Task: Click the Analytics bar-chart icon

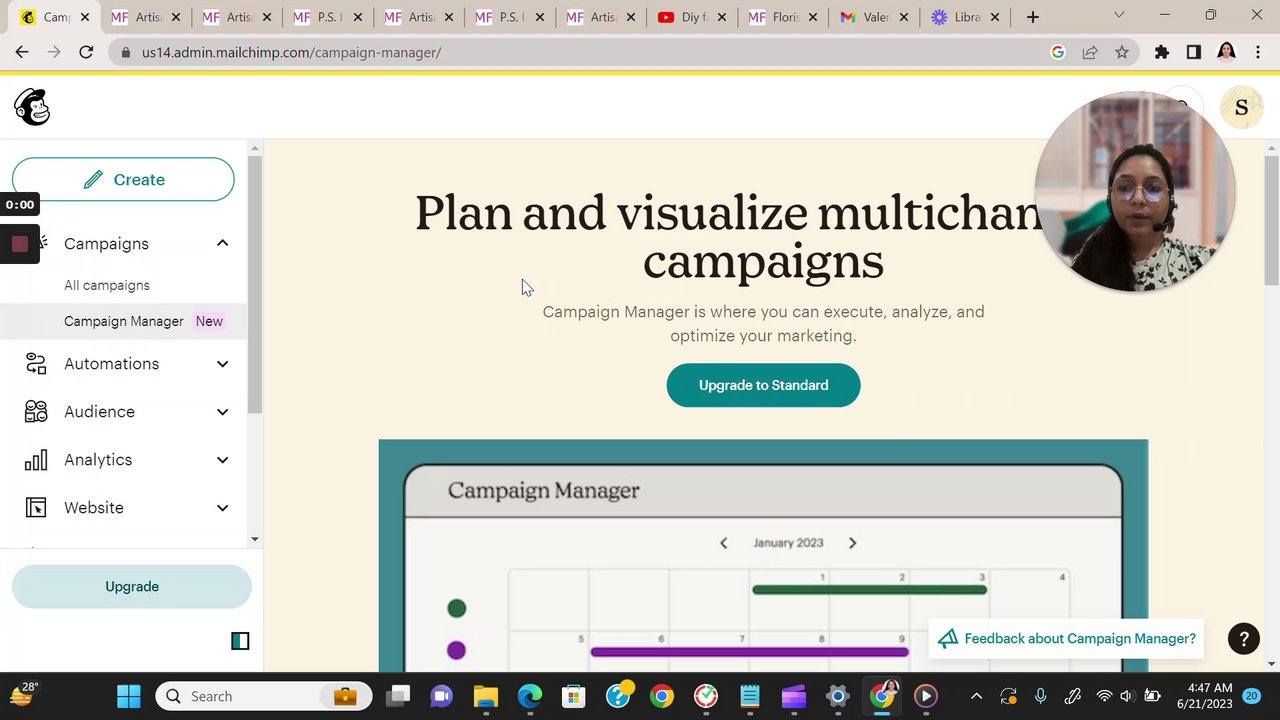Action: 36,460
